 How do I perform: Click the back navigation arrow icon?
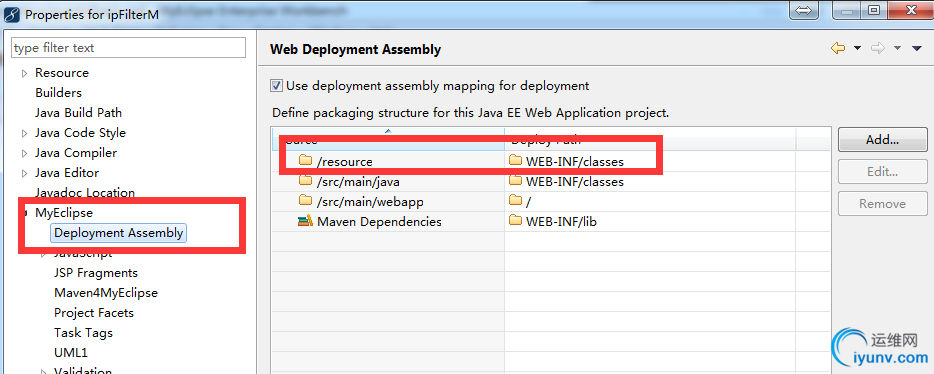[838, 48]
